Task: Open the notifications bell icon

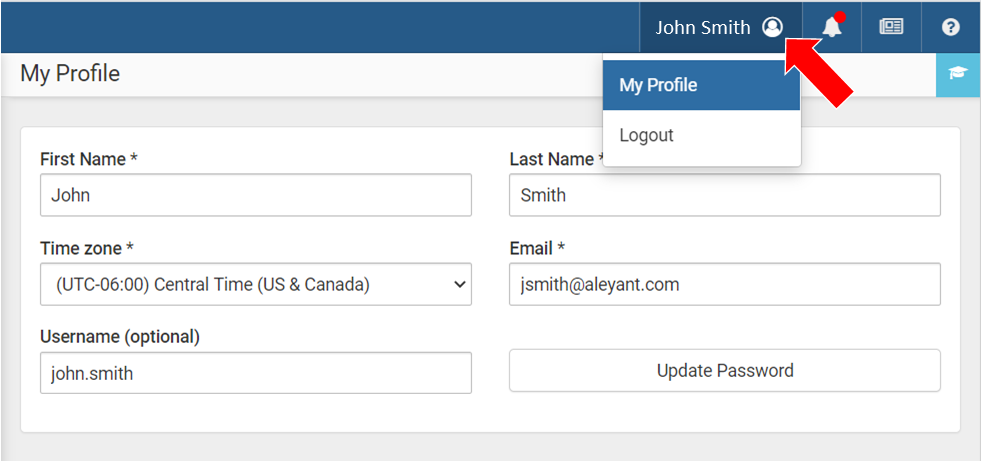Action: coord(832,27)
